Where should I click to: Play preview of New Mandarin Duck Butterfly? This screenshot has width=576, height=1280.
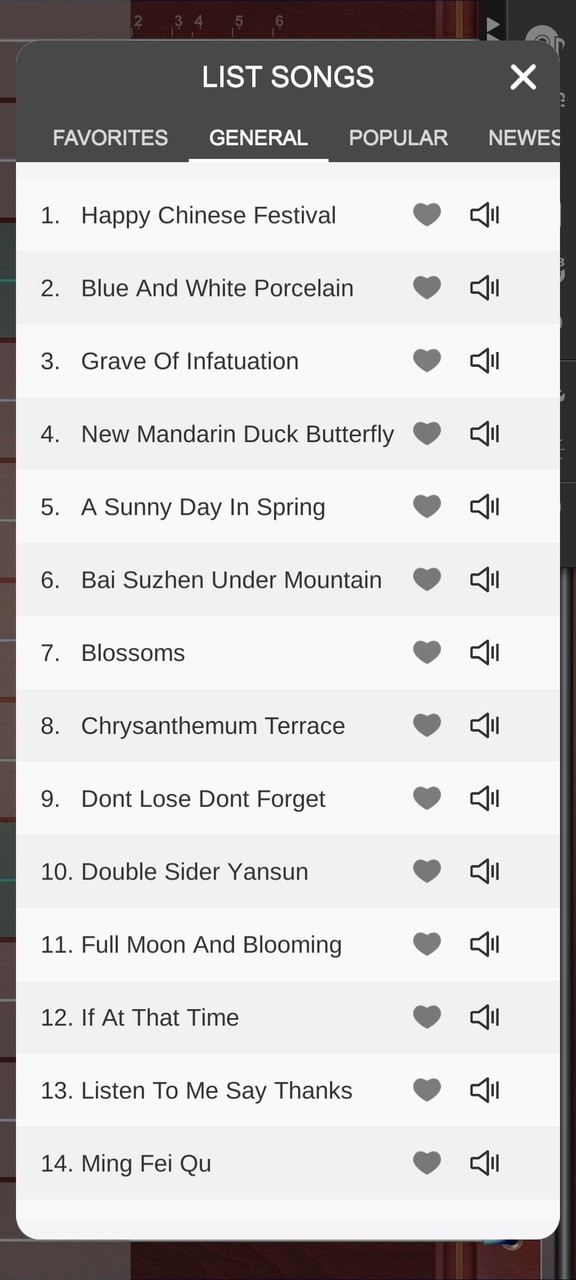[484, 433]
